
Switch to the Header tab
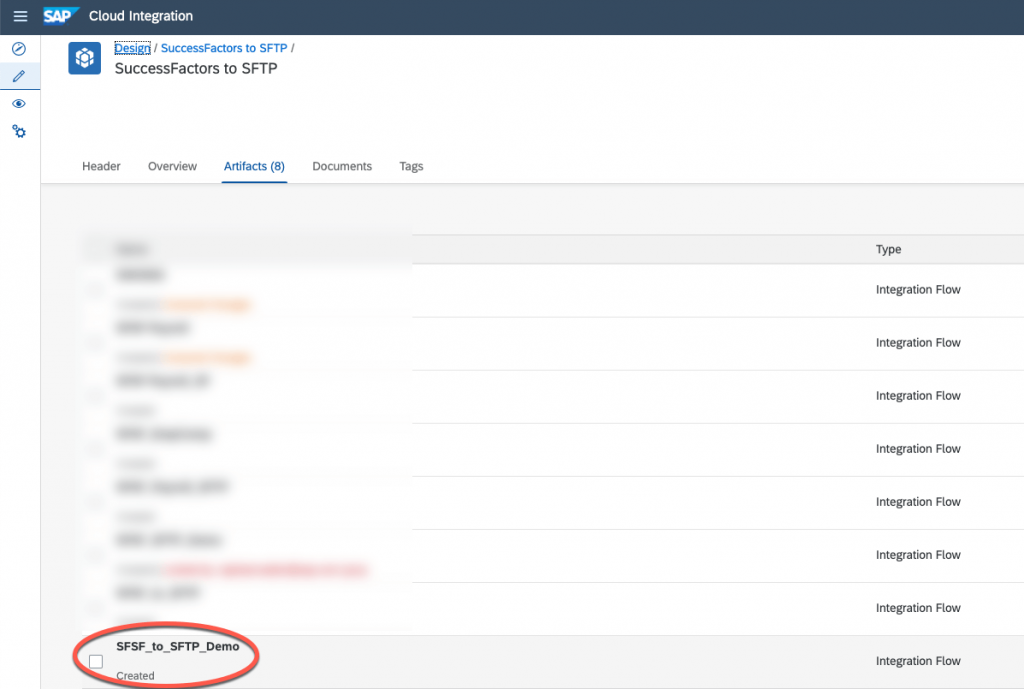pos(101,167)
